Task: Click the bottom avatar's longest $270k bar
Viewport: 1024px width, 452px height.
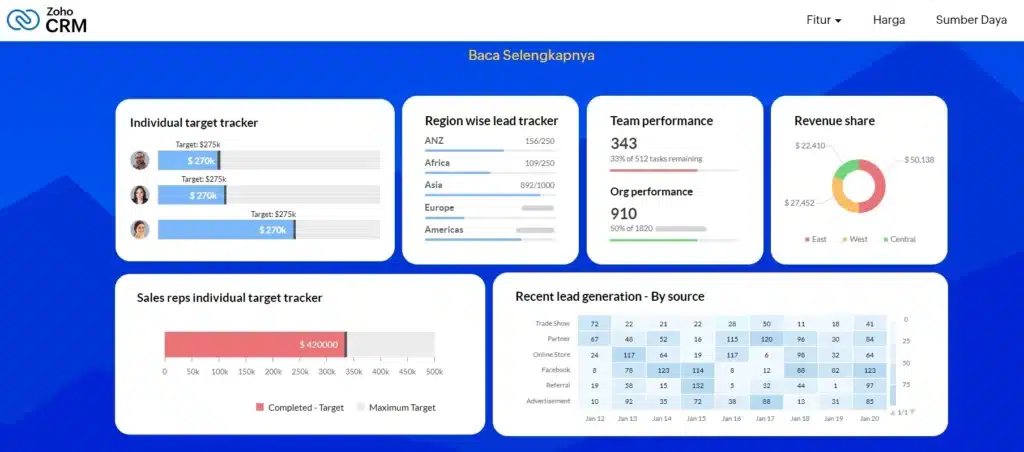Action: [x=226, y=229]
